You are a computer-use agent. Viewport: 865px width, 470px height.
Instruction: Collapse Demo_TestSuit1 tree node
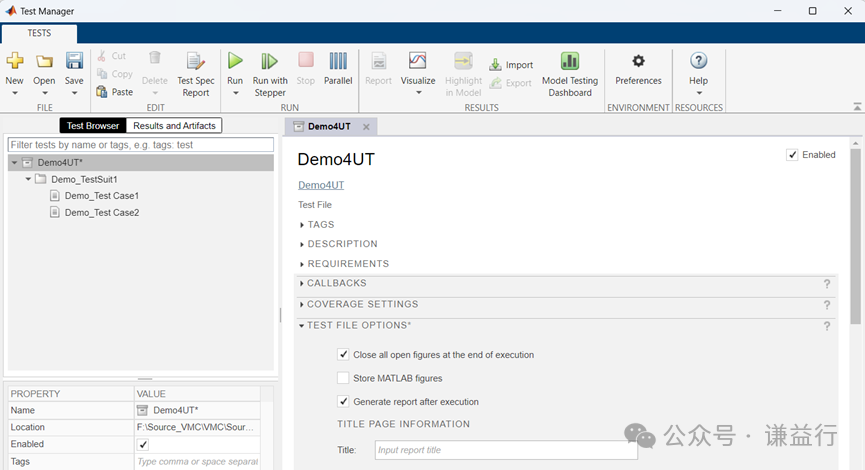[x=28, y=179]
